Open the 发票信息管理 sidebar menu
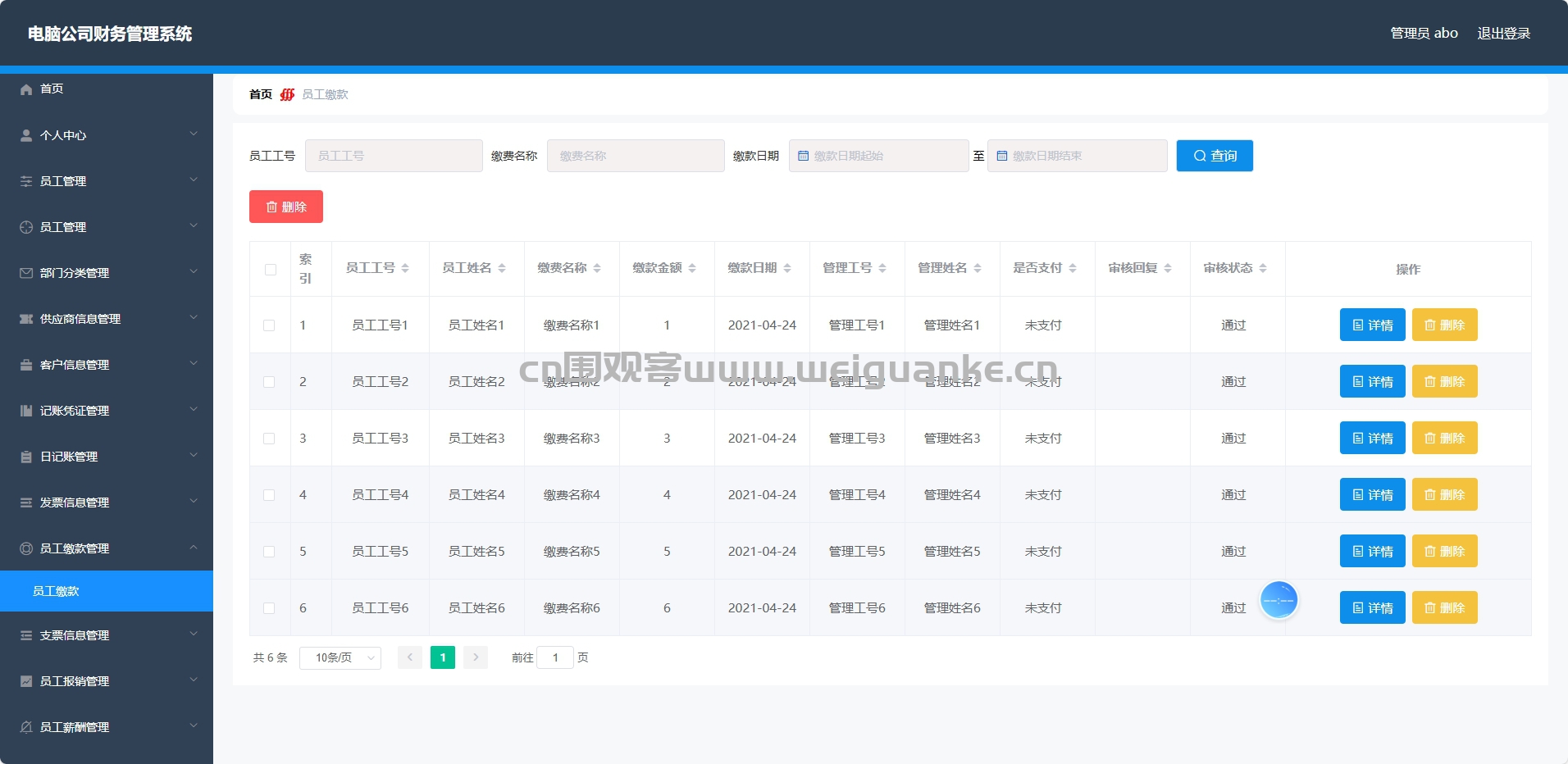This screenshot has width=1568, height=764. point(107,503)
